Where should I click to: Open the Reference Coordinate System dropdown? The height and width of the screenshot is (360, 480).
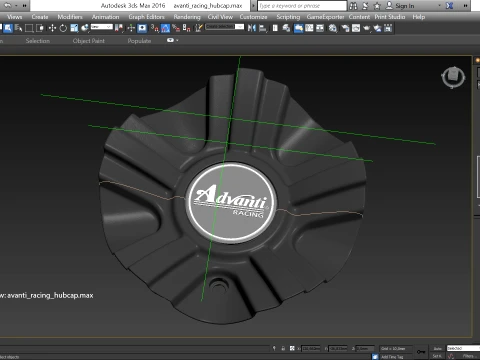click(x=102, y=27)
